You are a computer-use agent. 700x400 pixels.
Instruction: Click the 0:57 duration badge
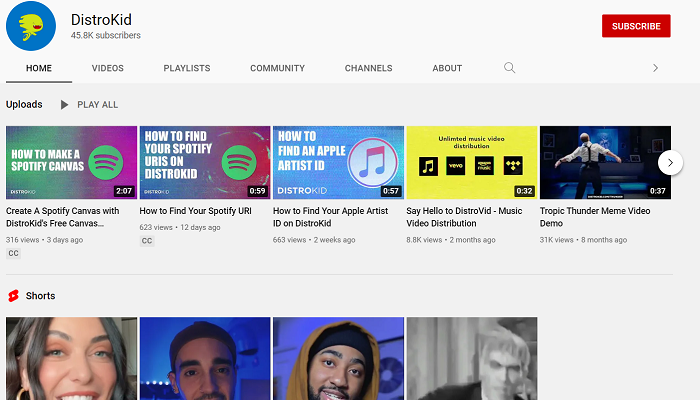[391, 191]
